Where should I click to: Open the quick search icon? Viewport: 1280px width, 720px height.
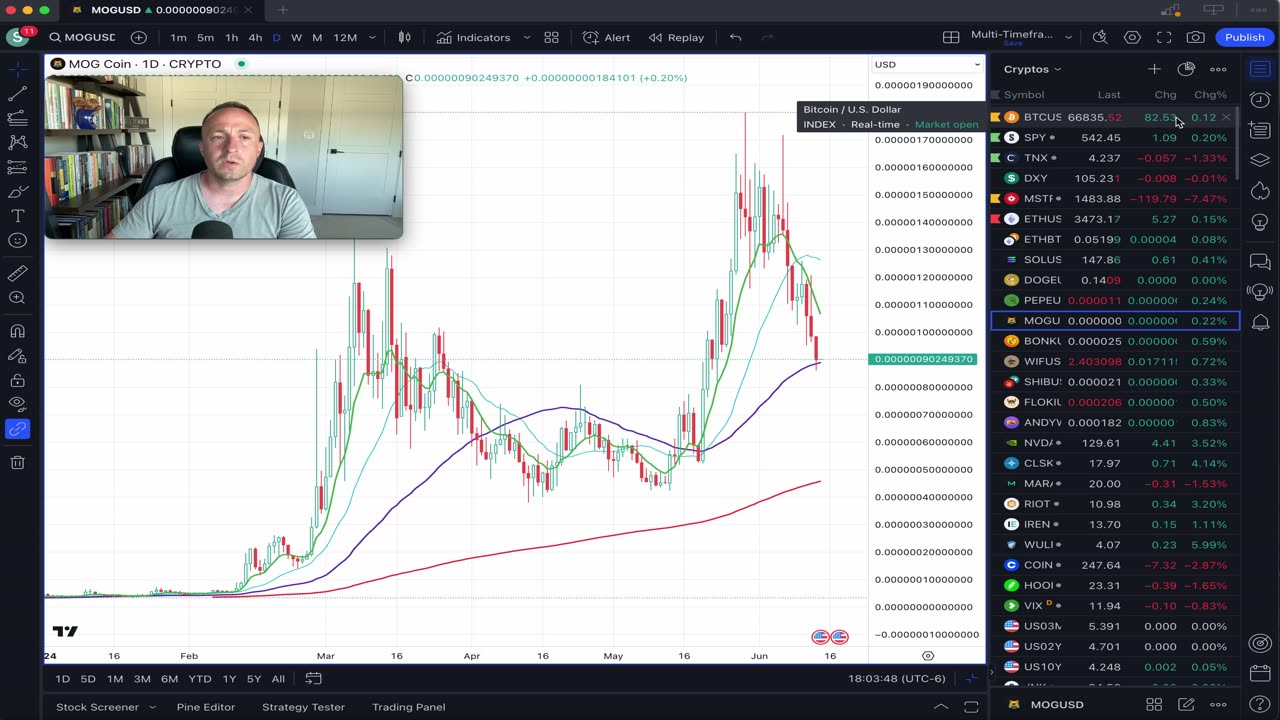(1100, 37)
